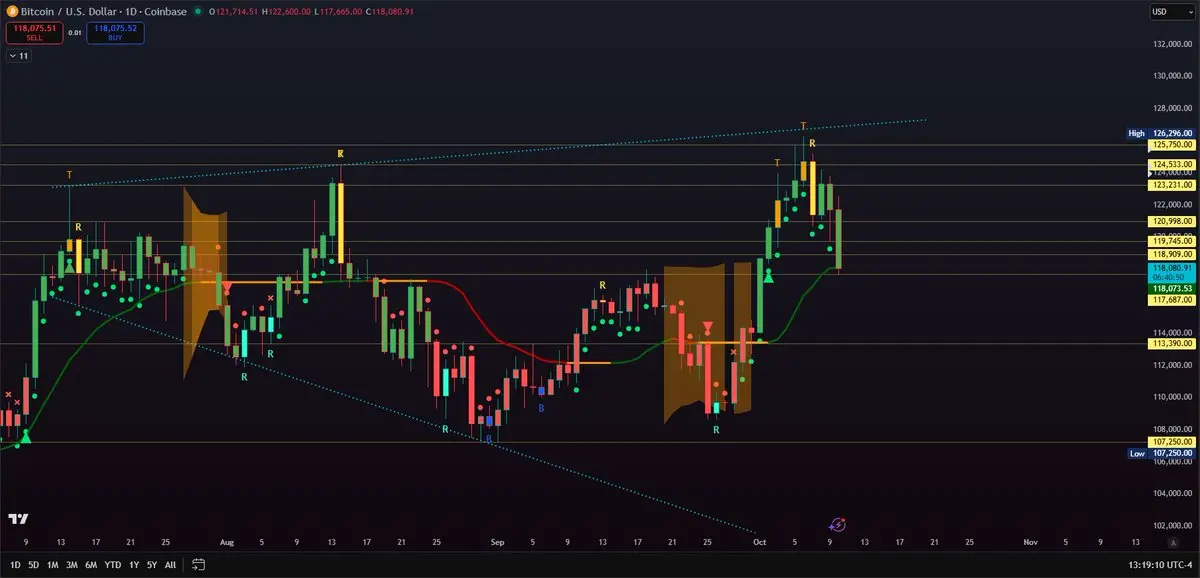This screenshot has height=578, width=1200.
Task: Click the Oct label on time axis
Action: click(x=760, y=541)
